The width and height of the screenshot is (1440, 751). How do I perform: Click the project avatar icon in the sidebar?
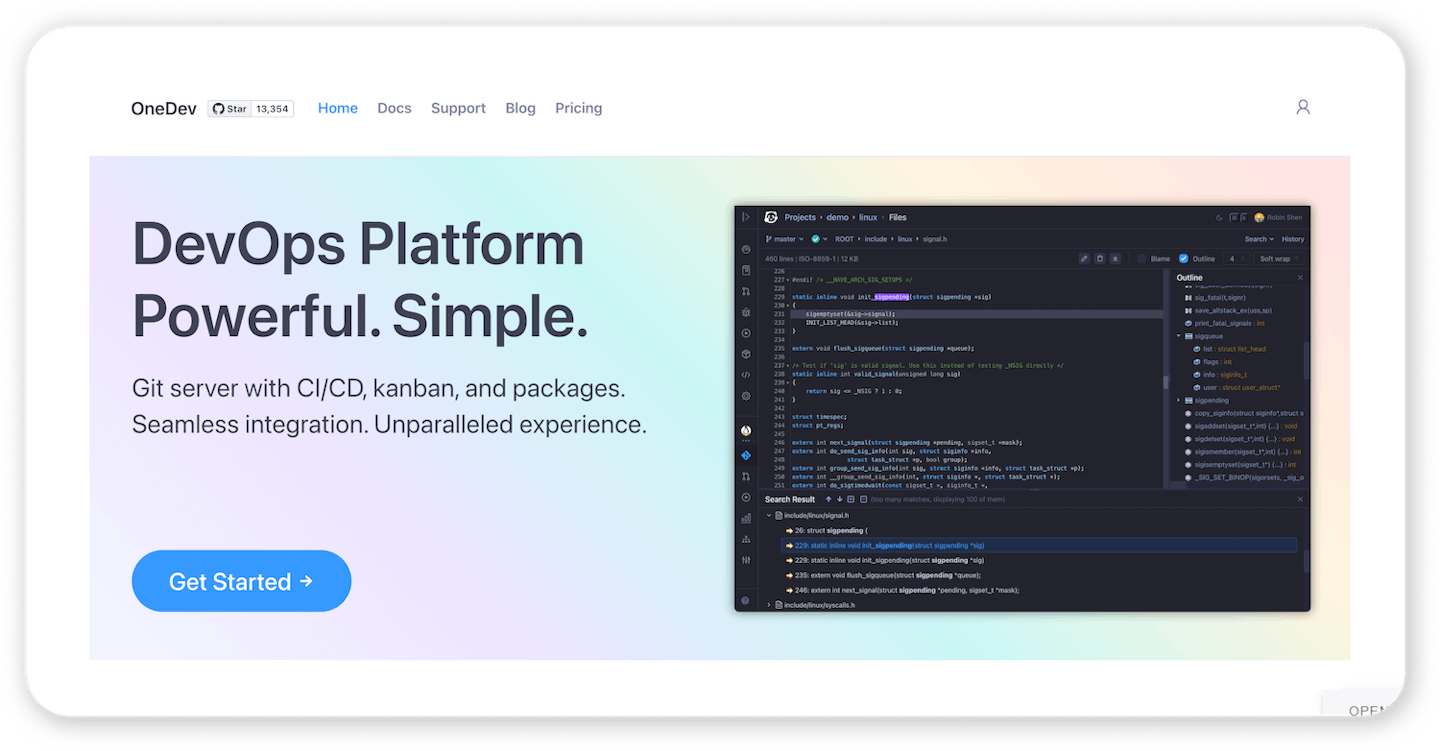746,430
